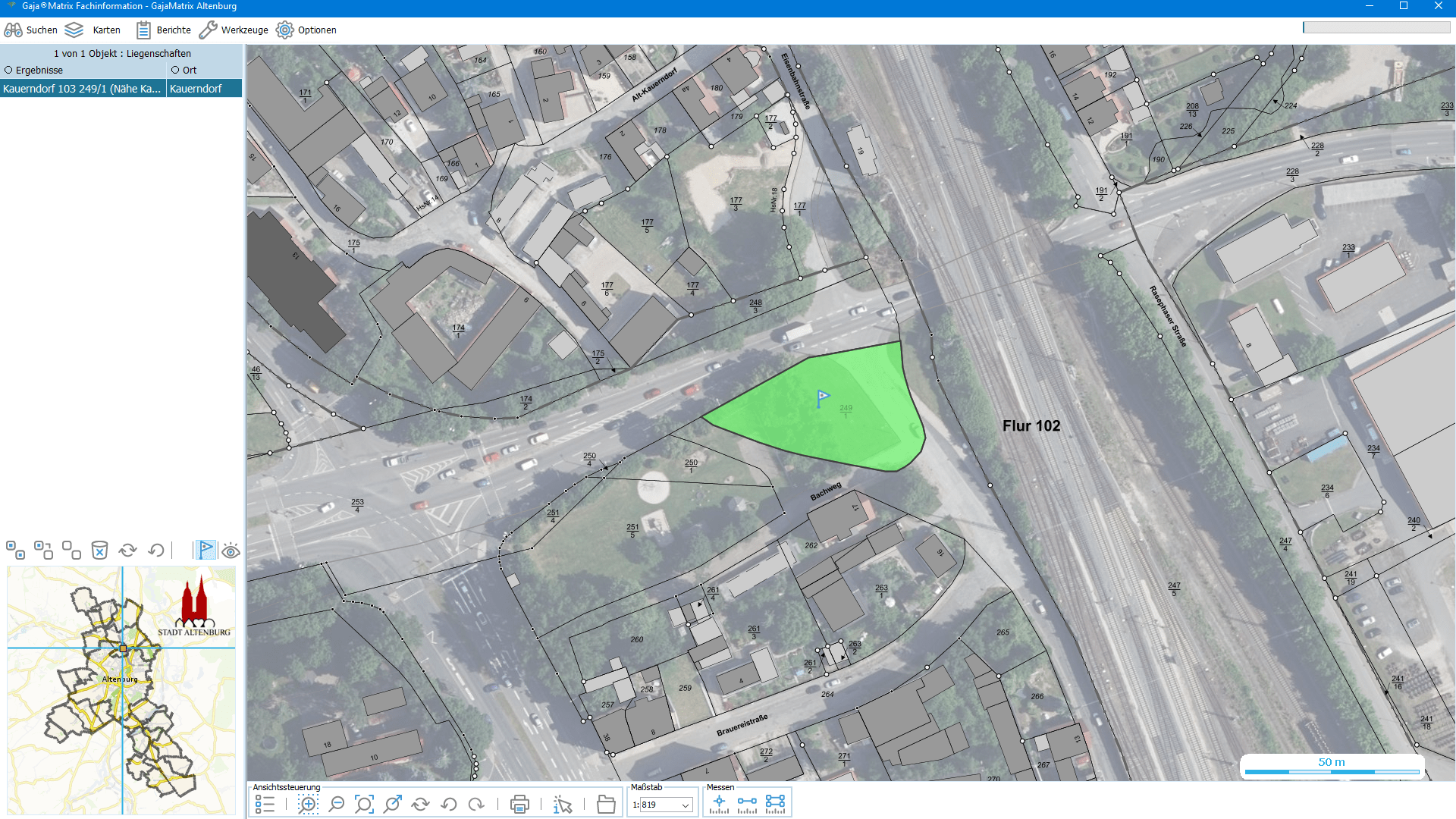Open the Werkzeuge menu
The width and height of the screenshot is (1456, 819).
pos(234,30)
